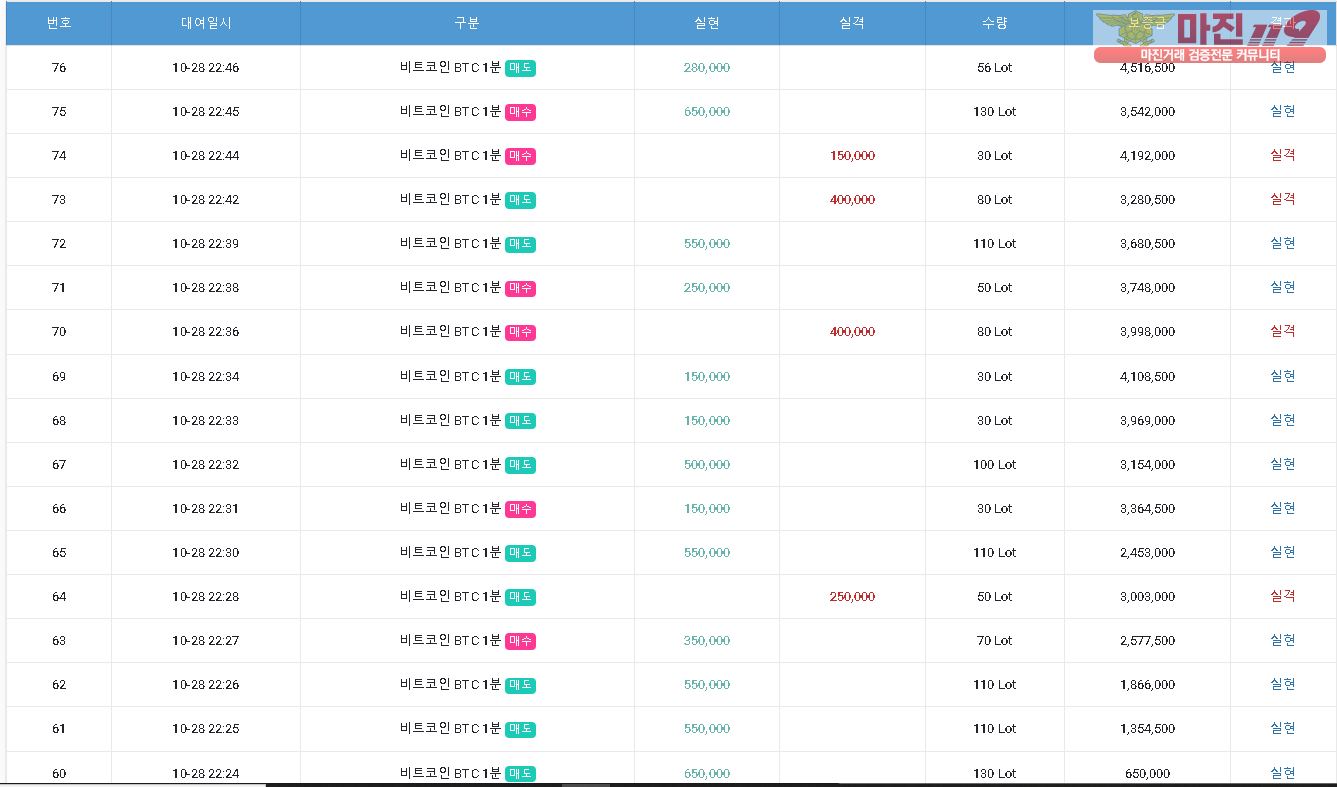Click the red 실격 result in row 64
This screenshot has height=787, width=1337.
pyautogui.click(x=1283, y=596)
